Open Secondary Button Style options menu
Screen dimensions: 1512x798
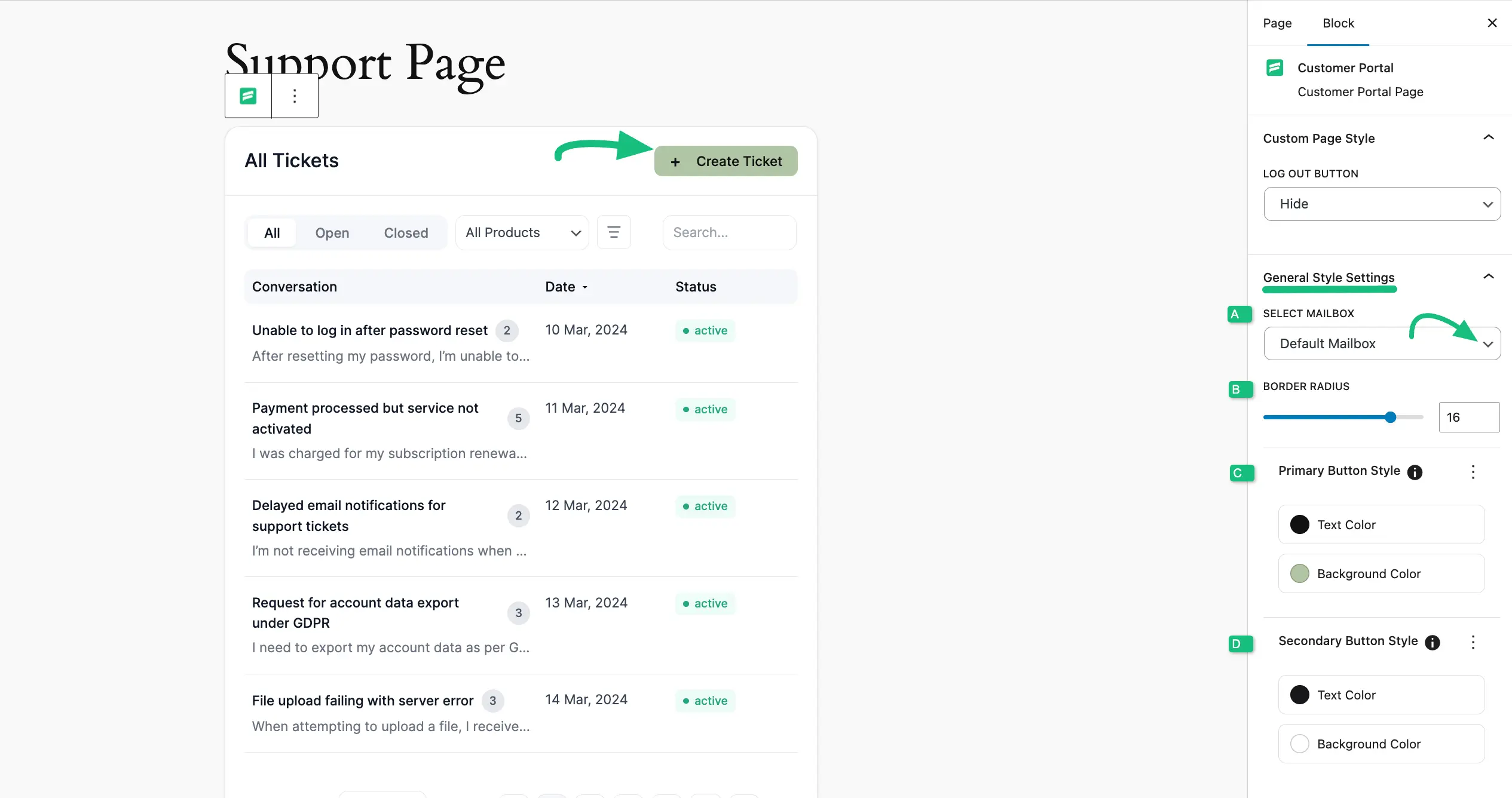pos(1473,643)
